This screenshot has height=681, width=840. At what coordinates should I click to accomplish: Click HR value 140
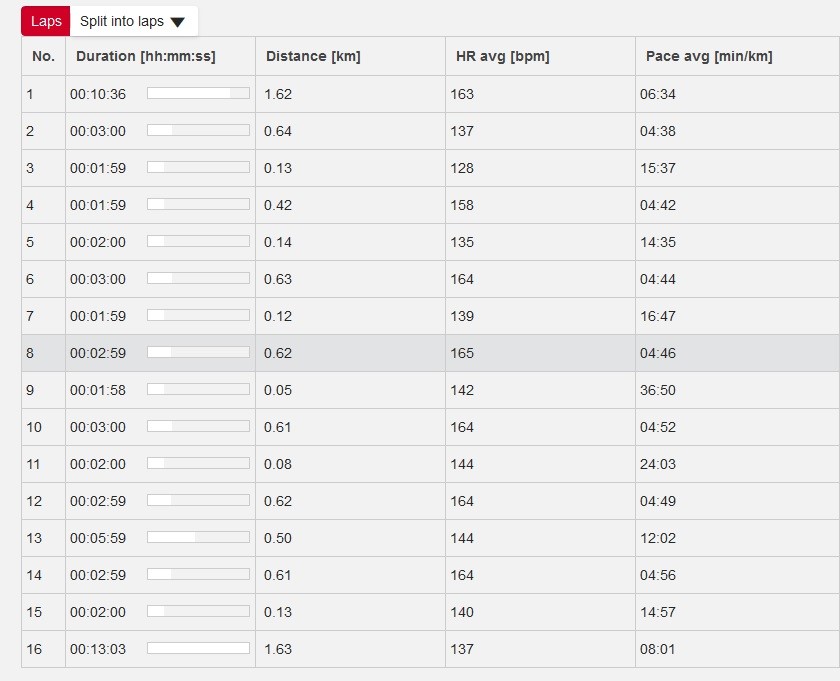click(462, 612)
